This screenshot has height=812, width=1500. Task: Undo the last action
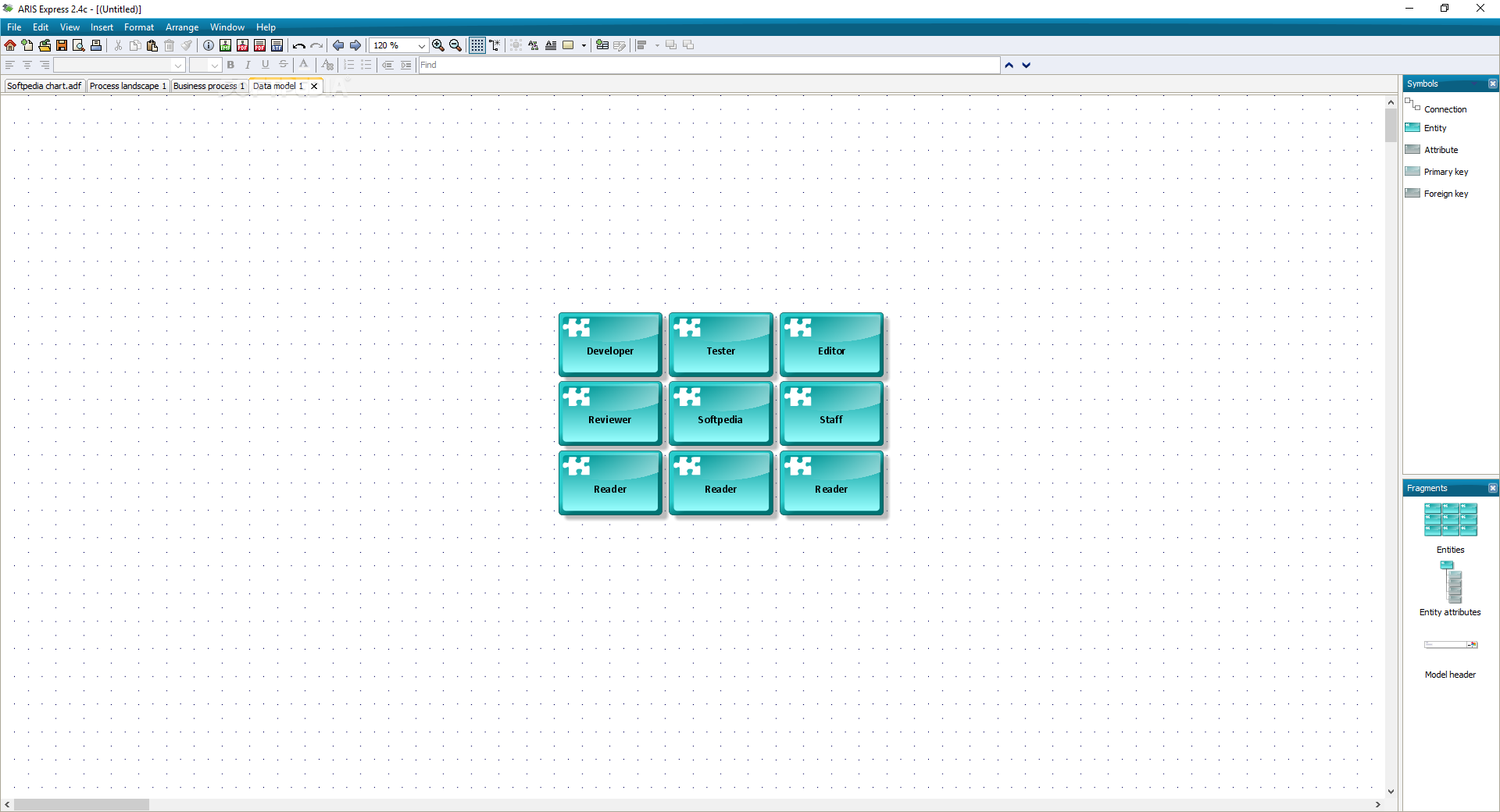click(299, 45)
